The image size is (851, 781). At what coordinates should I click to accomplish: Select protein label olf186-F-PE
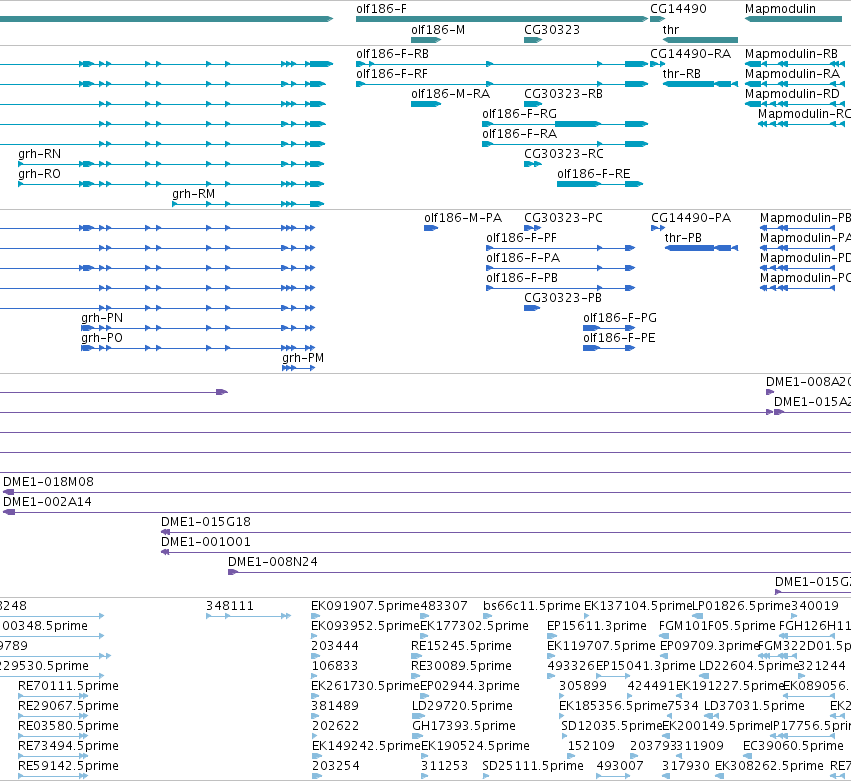point(619,339)
